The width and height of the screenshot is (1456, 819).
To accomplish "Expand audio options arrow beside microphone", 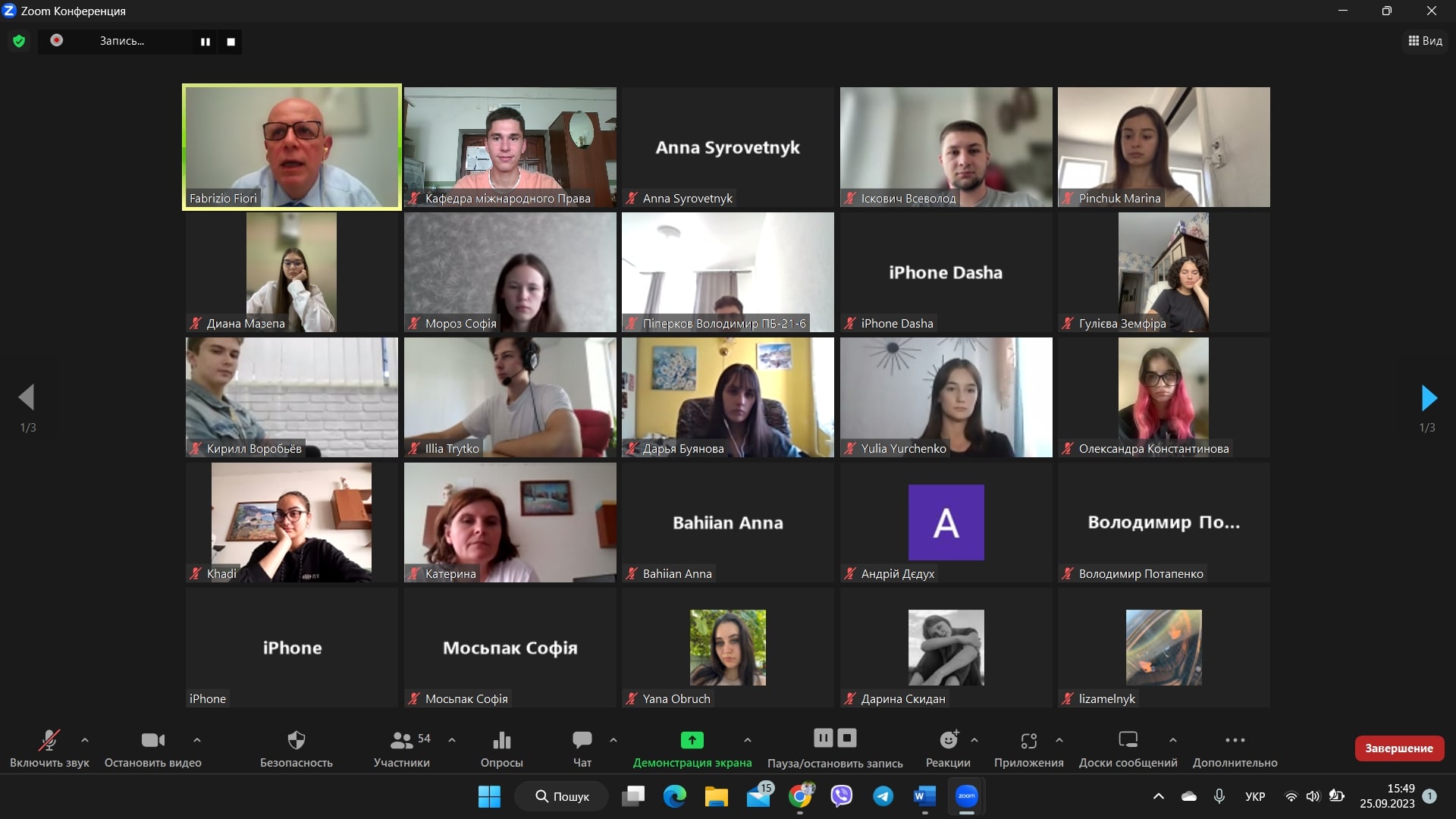I will [85, 739].
